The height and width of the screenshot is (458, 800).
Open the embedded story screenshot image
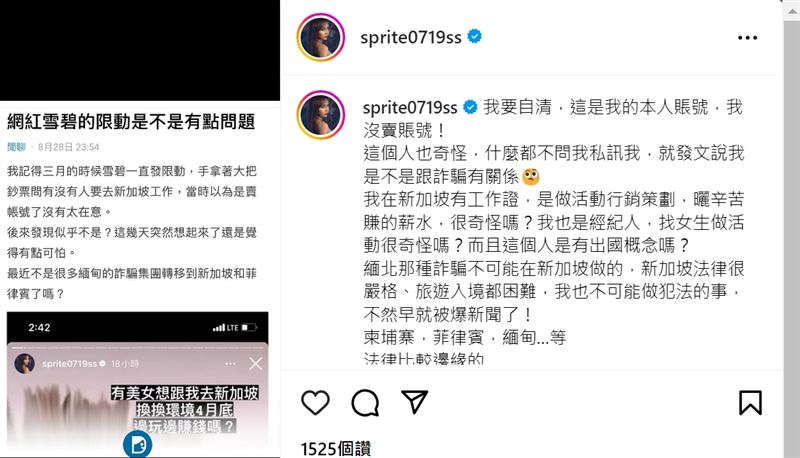(137, 385)
